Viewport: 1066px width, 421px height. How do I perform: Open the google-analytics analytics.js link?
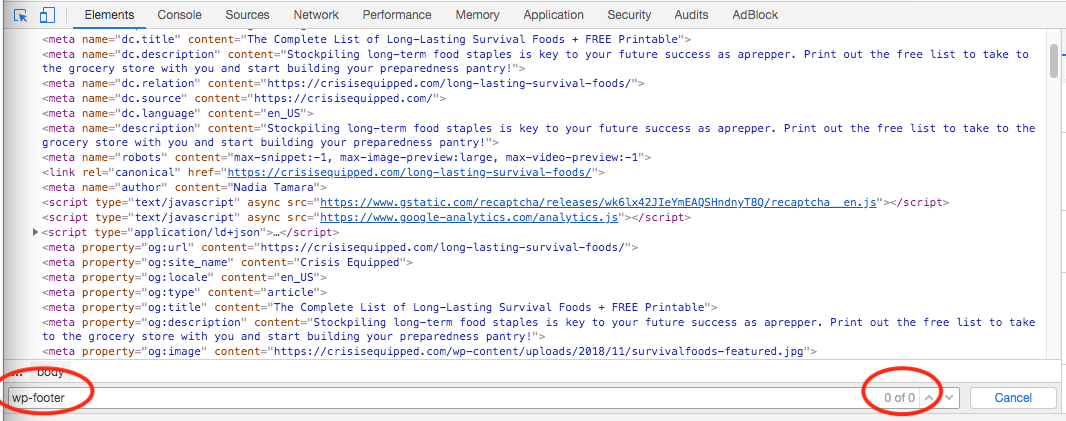pyautogui.click(x=469, y=218)
